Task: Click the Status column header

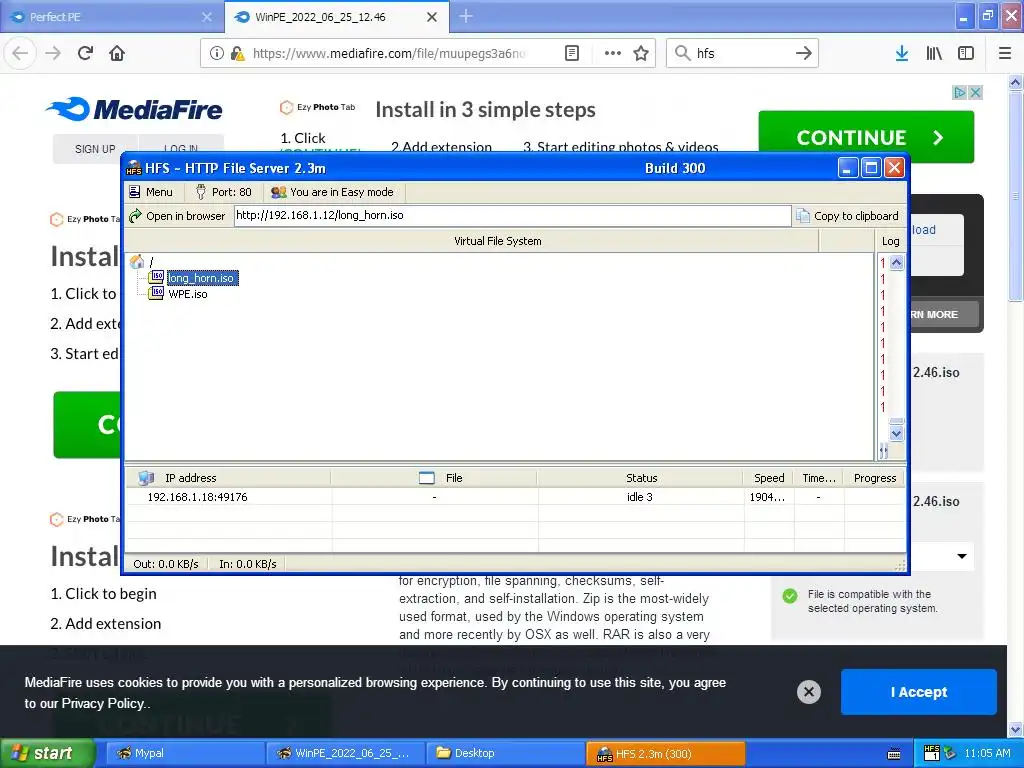Action: pyautogui.click(x=641, y=478)
